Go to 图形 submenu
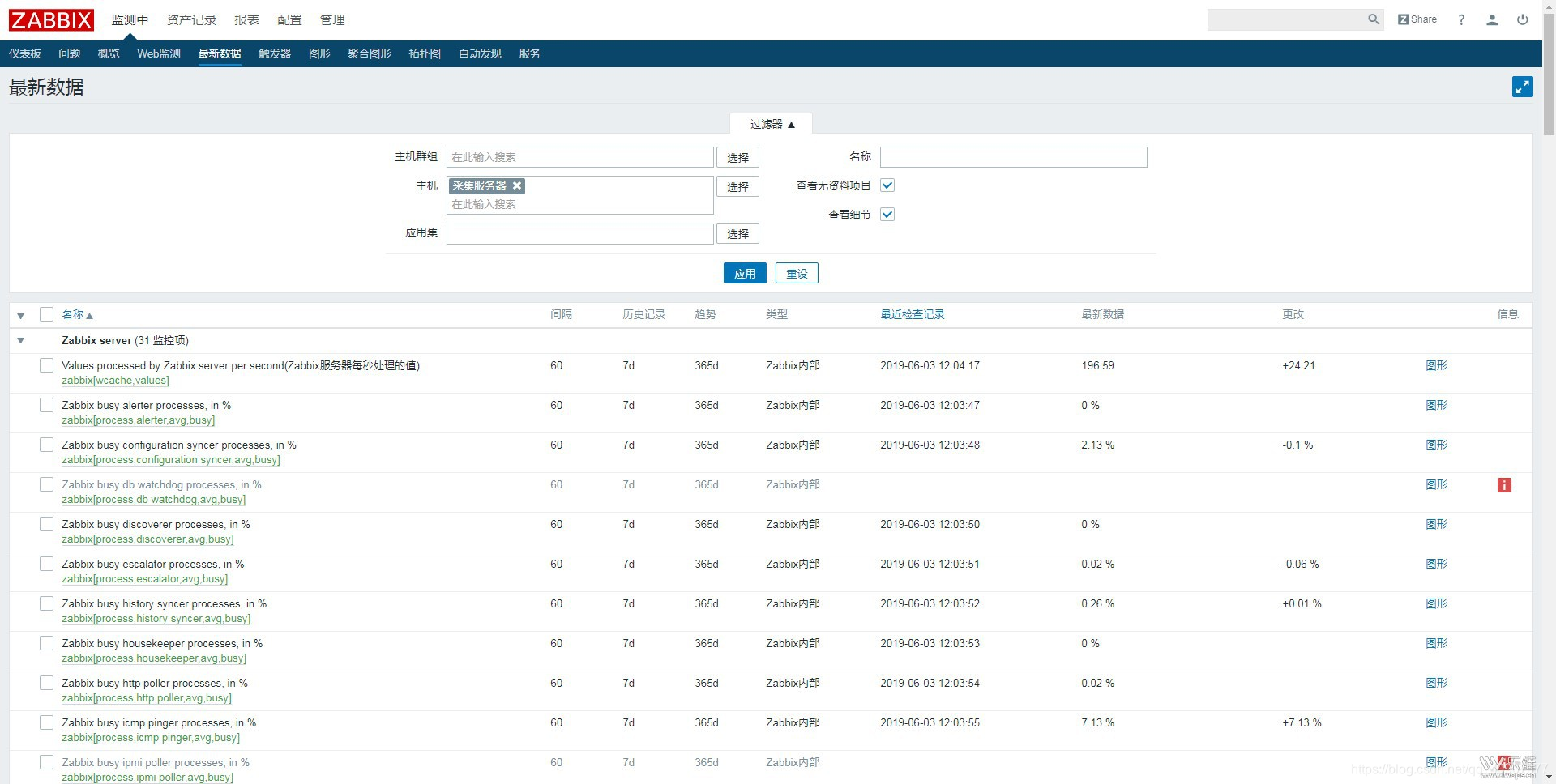The width and height of the screenshot is (1556, 784). (x=319, y=53)
